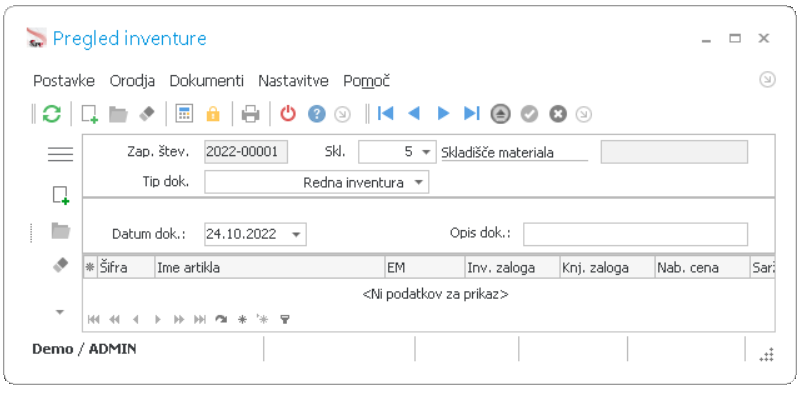Screen dimensions: 804x395
Task: Click the Inv. zaloga column header
Action: [512, 267]
